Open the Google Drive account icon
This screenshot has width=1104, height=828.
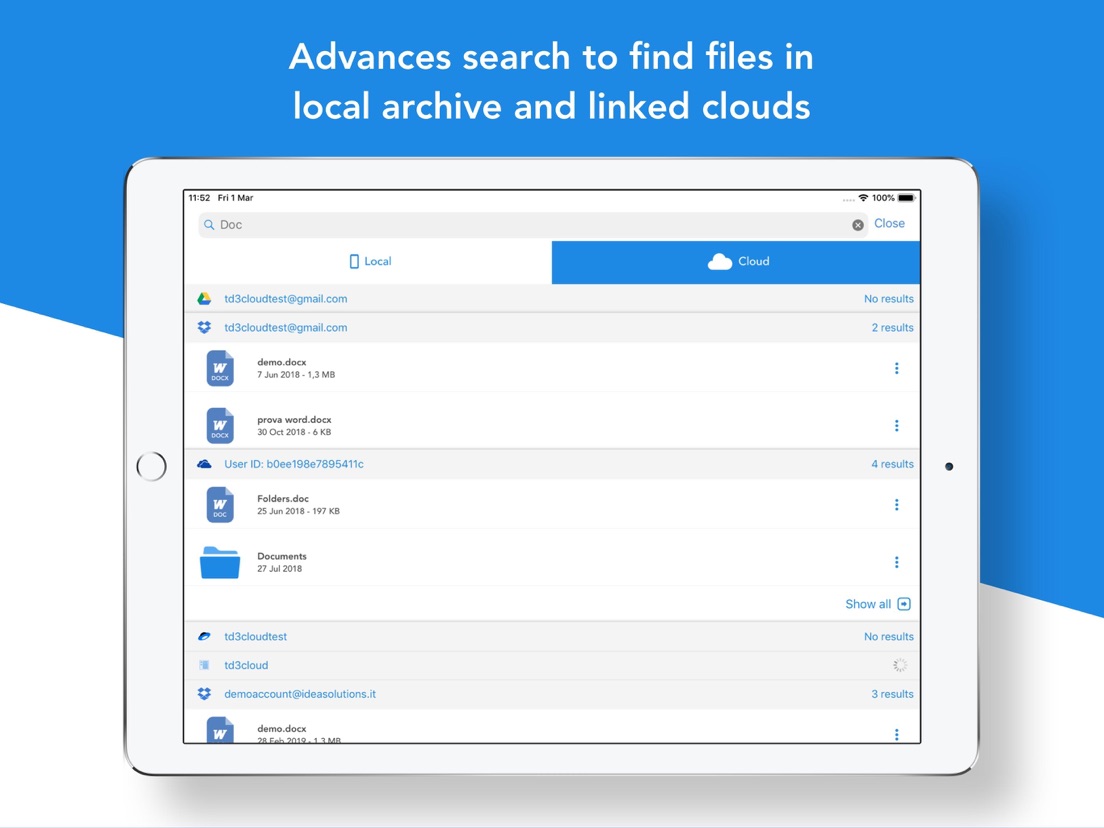point(204,299)
